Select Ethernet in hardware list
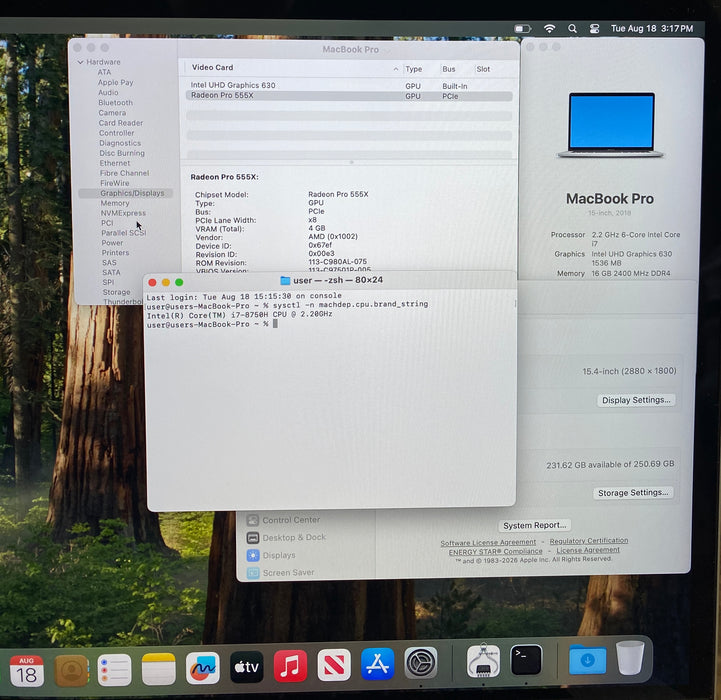The height and width of the screenshot is (700, 721). [115, 163]
